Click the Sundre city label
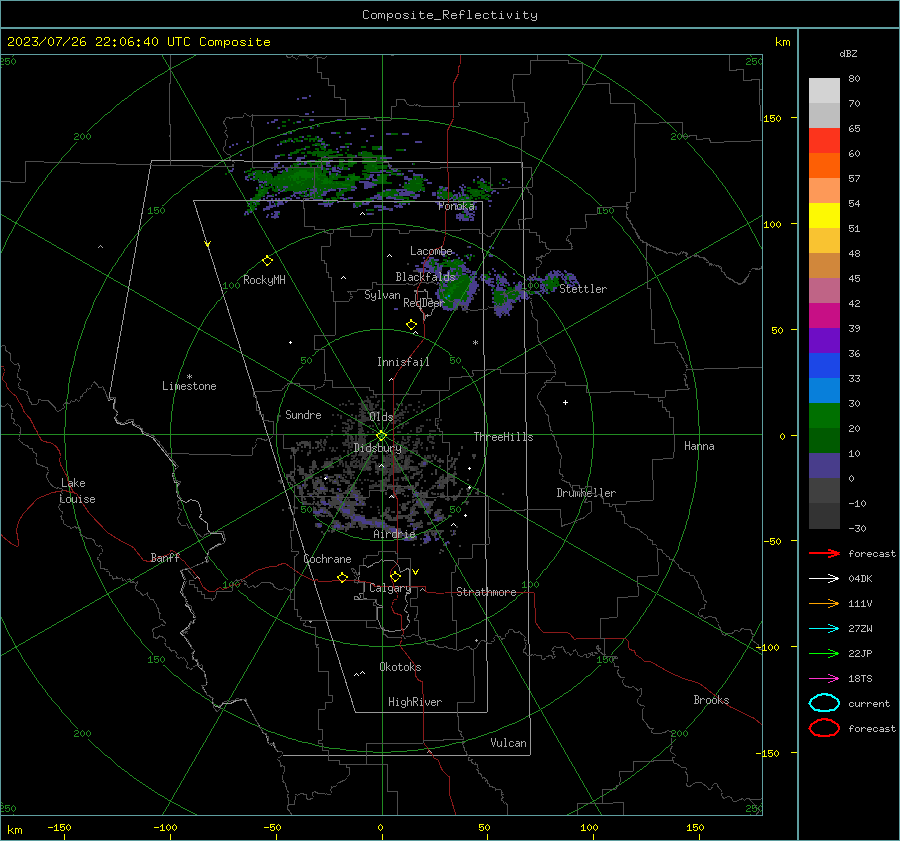Viewport: 900px width, 841px height. pos(303,414)
